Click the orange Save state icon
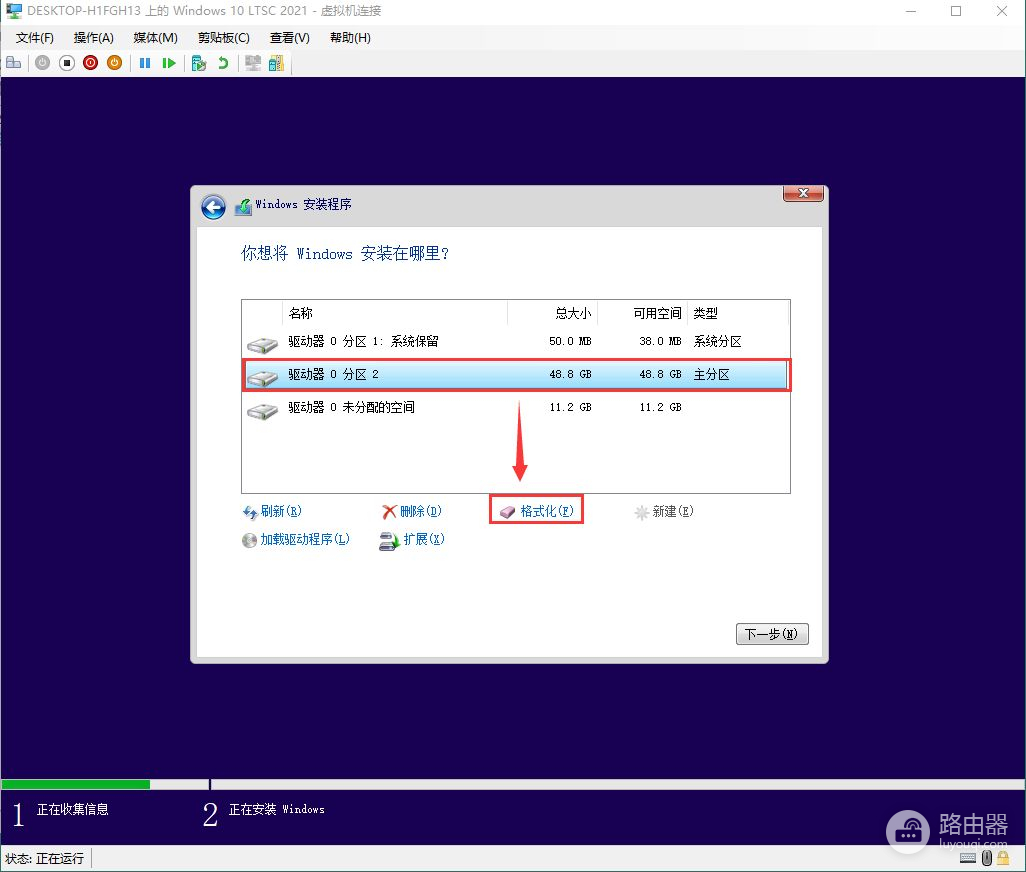The image size is (1026, 872). (114, 63)
